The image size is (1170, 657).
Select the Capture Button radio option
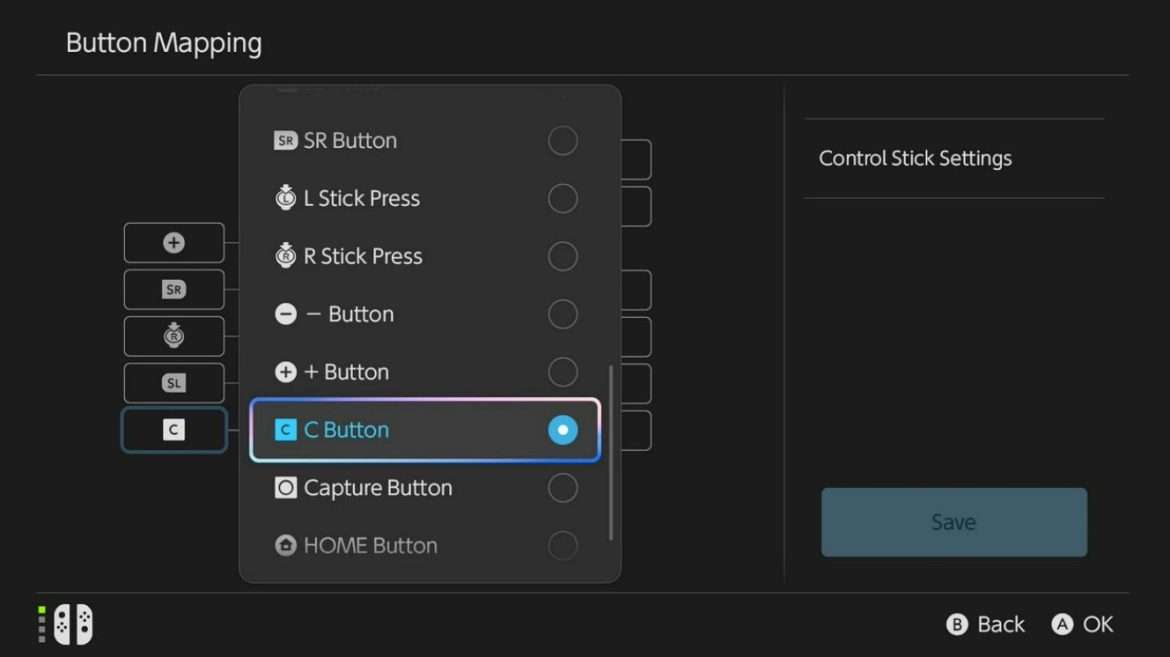click(x=562, y=488)
